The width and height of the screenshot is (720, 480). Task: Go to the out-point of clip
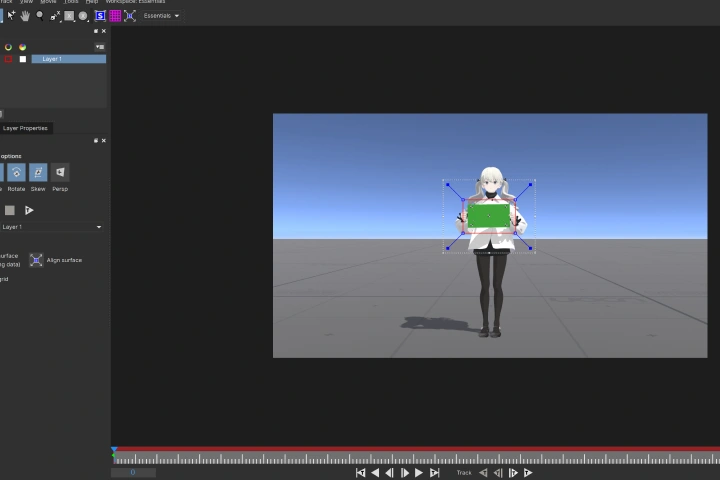click(x=434, y=473)
